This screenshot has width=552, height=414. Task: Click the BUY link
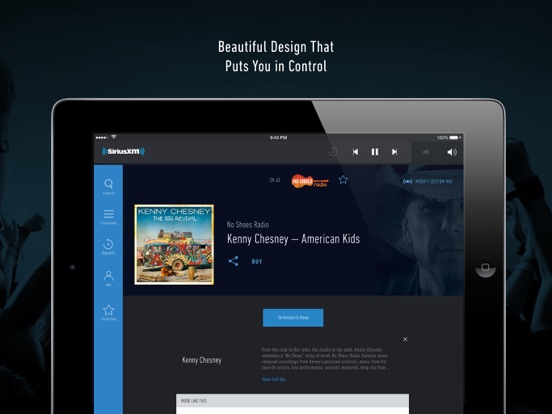tap(257, 262)
